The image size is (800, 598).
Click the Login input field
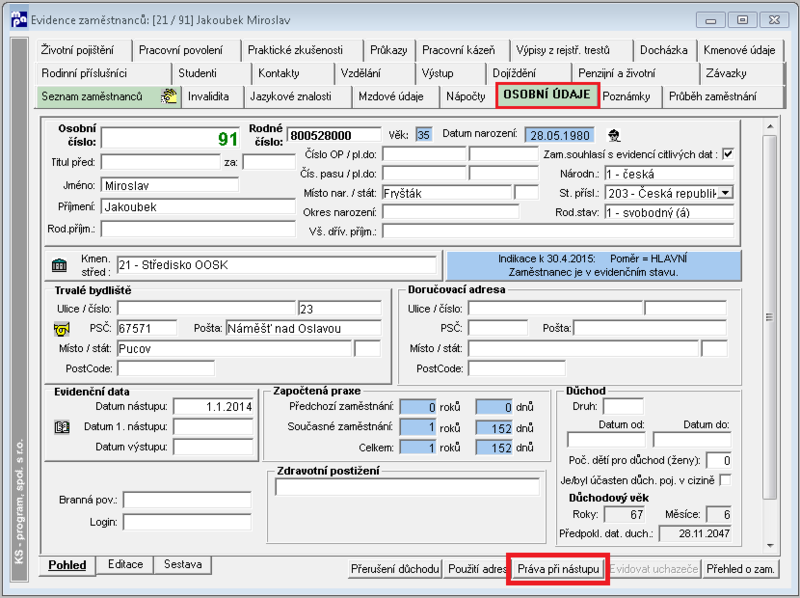point(187,521)
